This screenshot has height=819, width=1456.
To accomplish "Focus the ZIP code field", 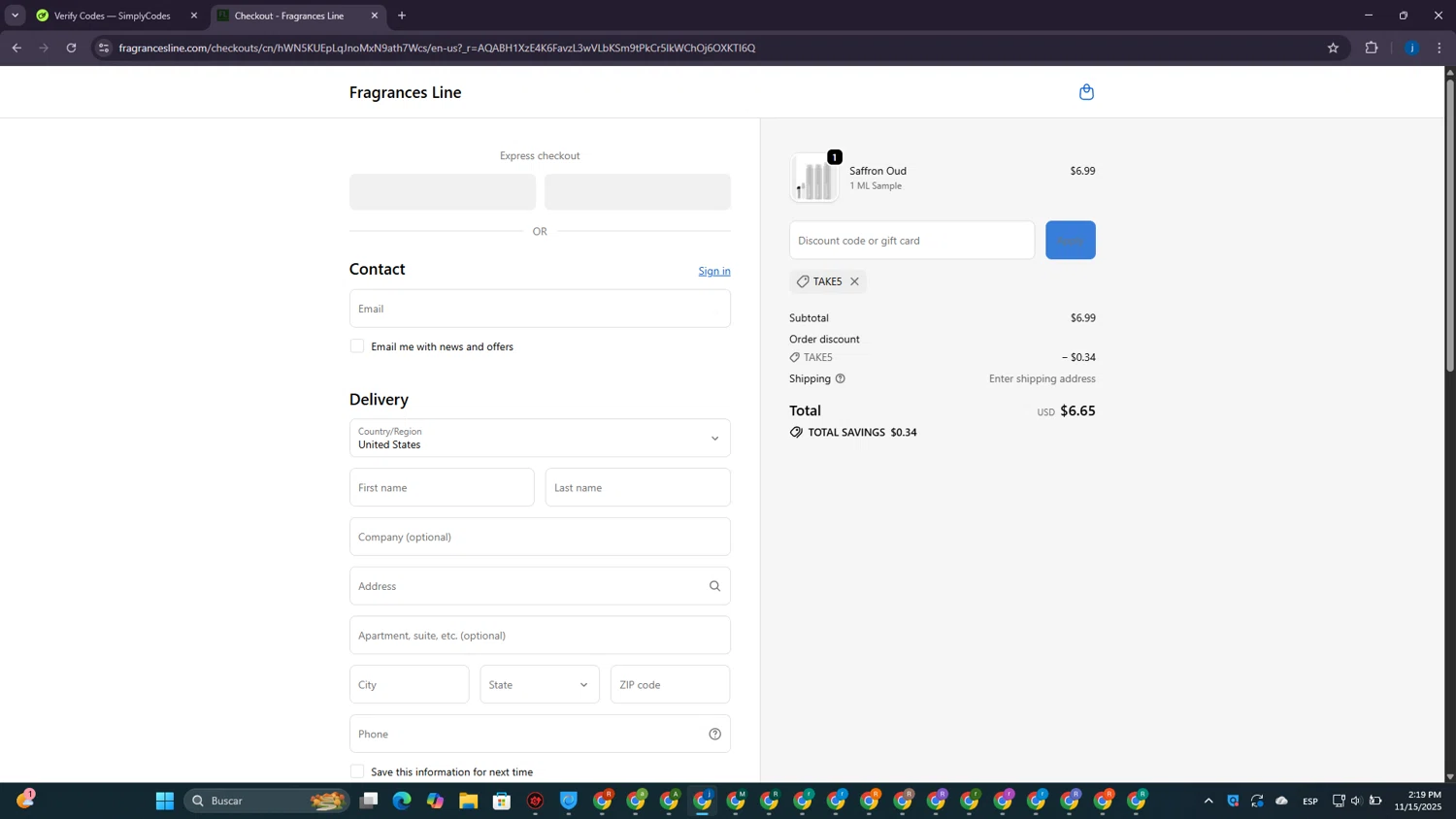I will 670,684.
